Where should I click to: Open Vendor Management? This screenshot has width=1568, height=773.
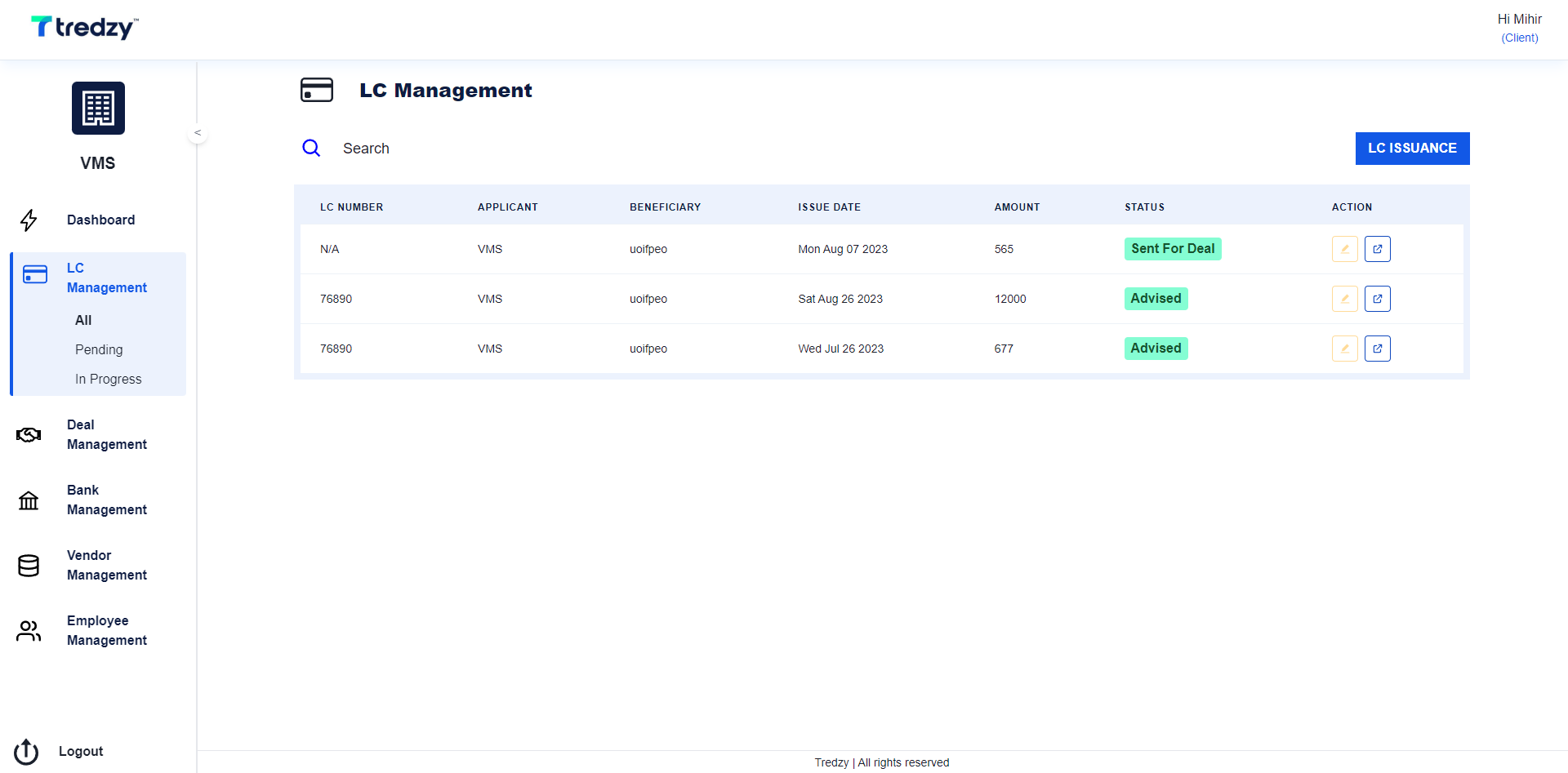click(x=107, y=566)
